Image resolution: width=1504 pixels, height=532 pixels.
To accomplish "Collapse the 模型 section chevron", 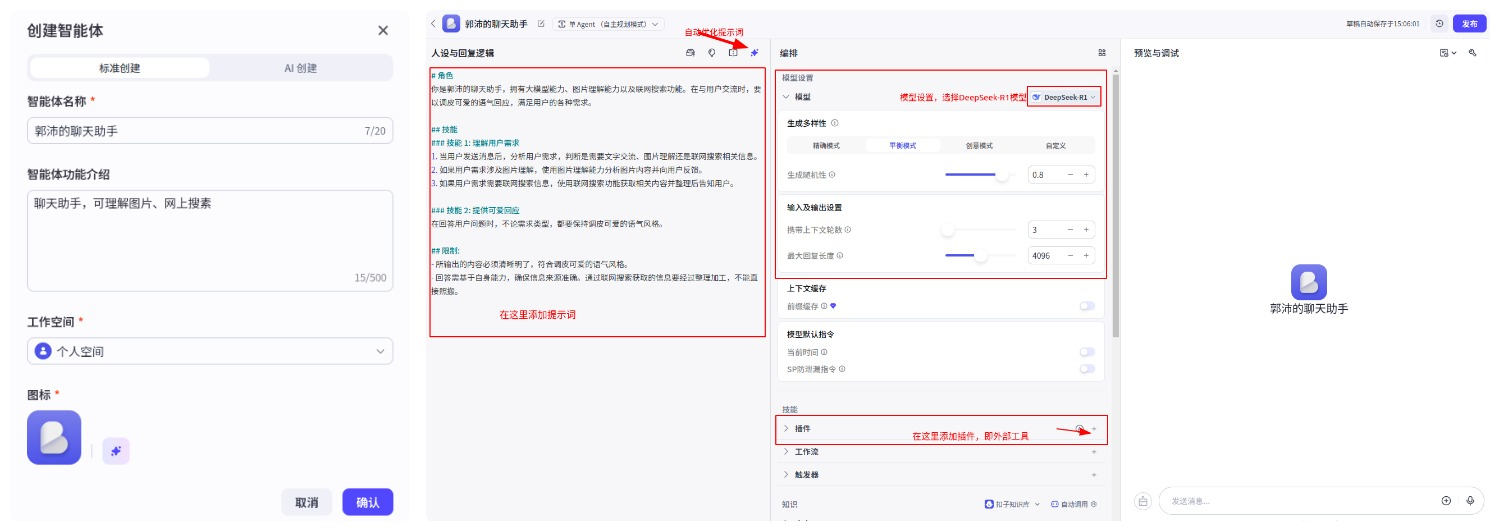I will [786, 97].
